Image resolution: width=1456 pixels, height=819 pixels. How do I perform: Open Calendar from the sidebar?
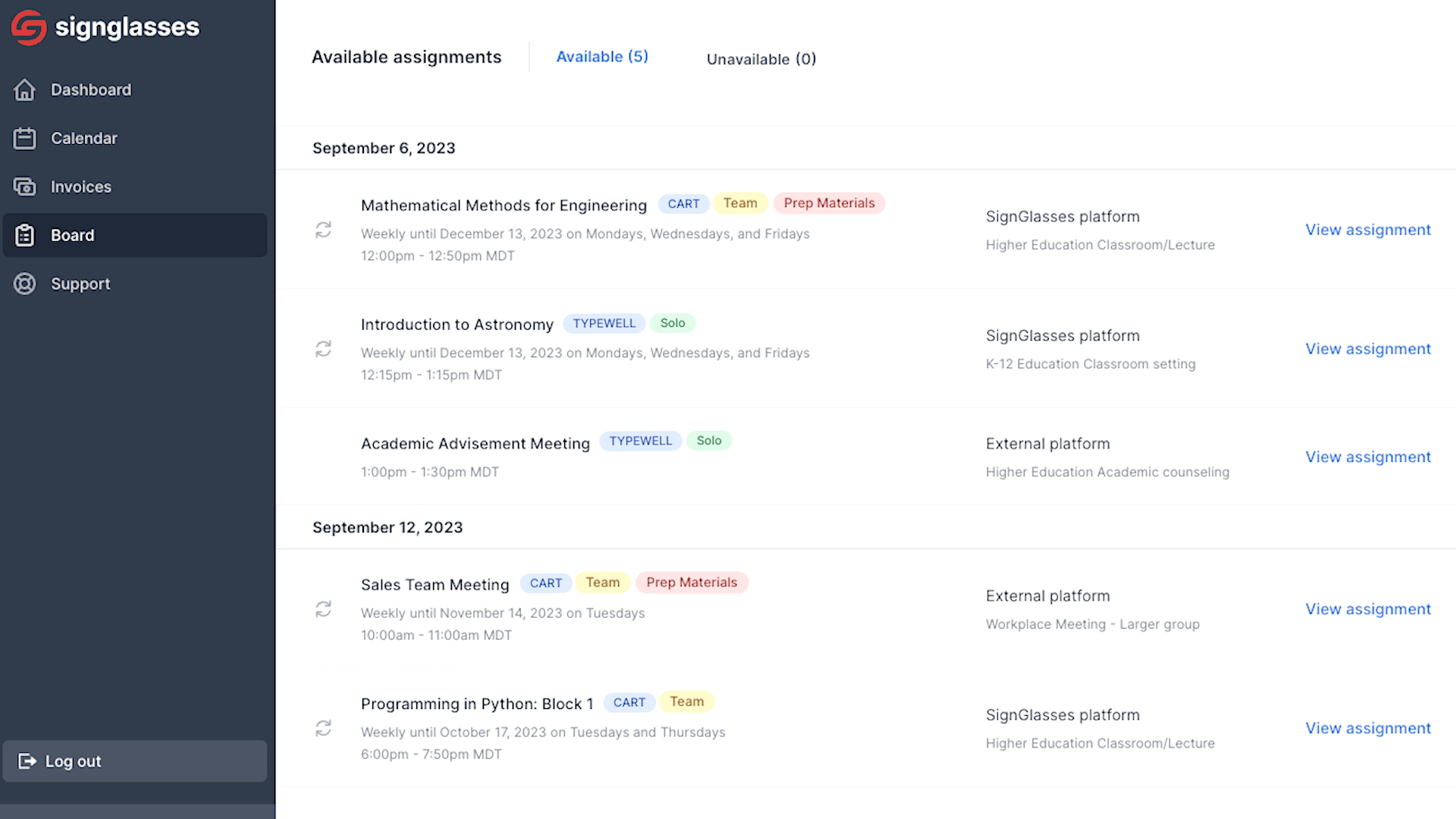(x=135, y=138)
